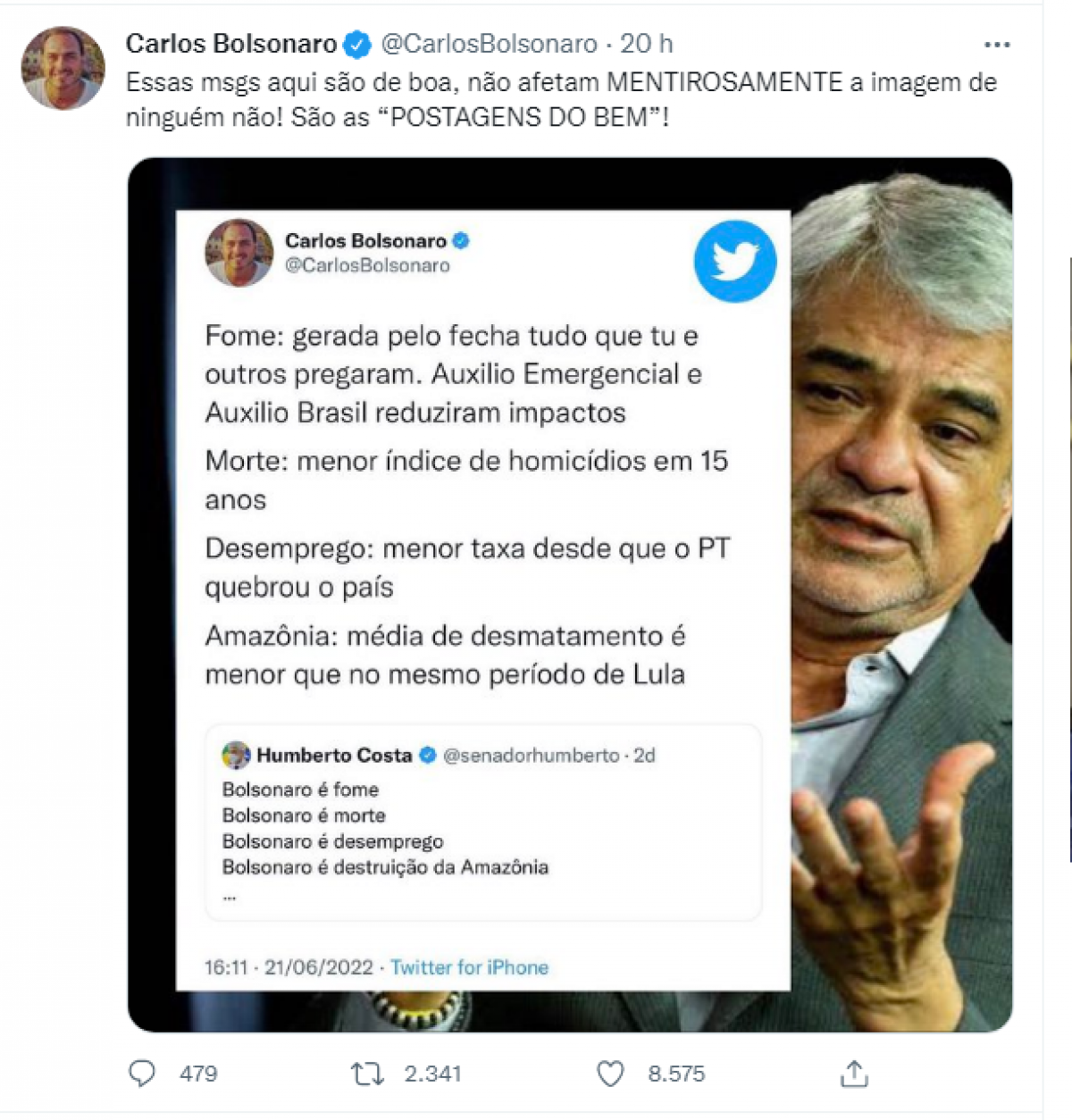Click the 479 replies count
The width and height of the screenshot is (1072, 1120).
point(198,1073)
